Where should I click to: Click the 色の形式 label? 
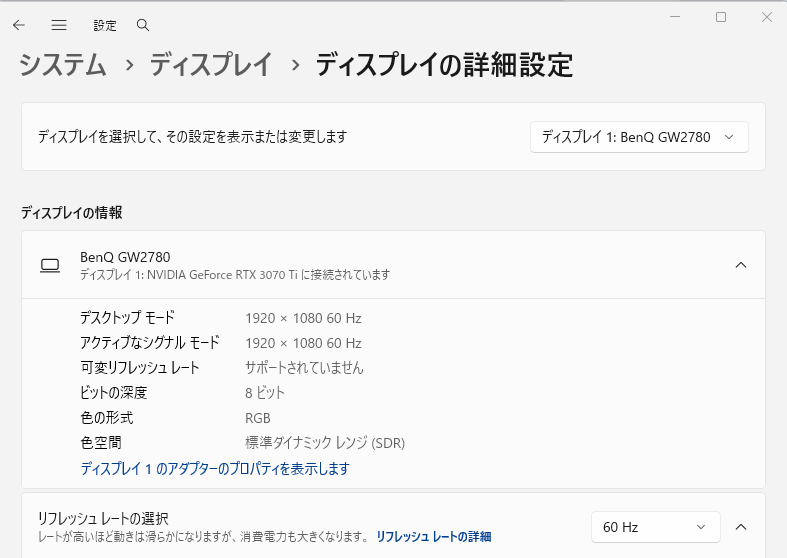107,417
